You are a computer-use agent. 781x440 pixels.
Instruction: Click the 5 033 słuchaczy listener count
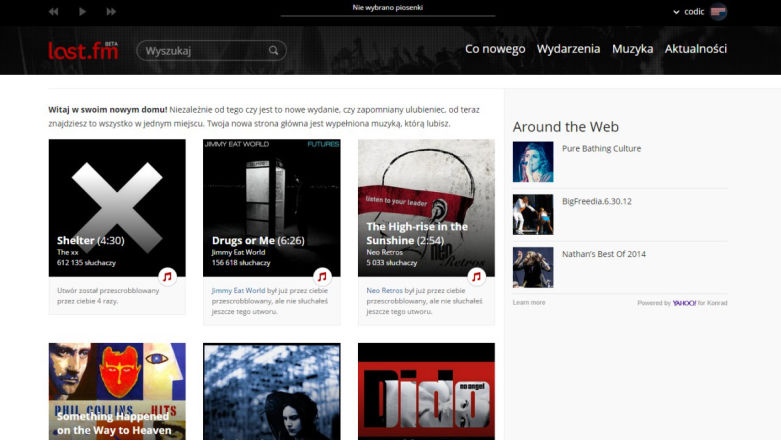[391, 263]
